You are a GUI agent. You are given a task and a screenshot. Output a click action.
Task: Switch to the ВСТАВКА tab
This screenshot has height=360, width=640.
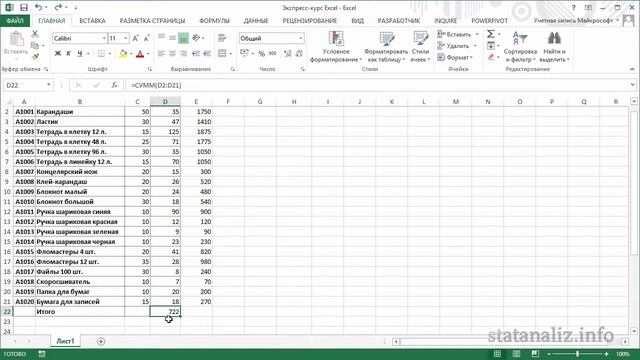[92, 20]
